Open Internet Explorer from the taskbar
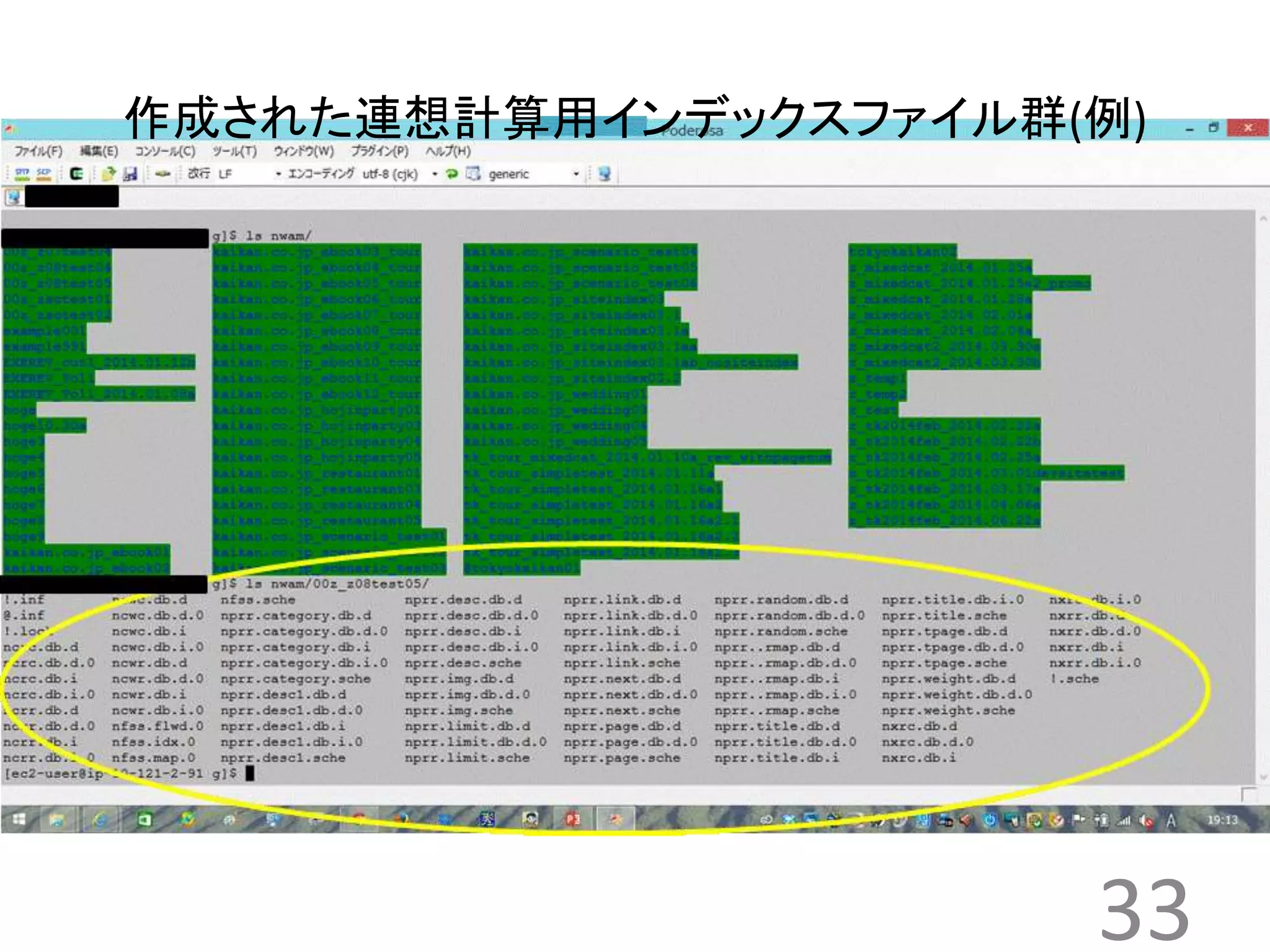The width and height of the screenshot is (1270, 952). click(x=99, y=819)
